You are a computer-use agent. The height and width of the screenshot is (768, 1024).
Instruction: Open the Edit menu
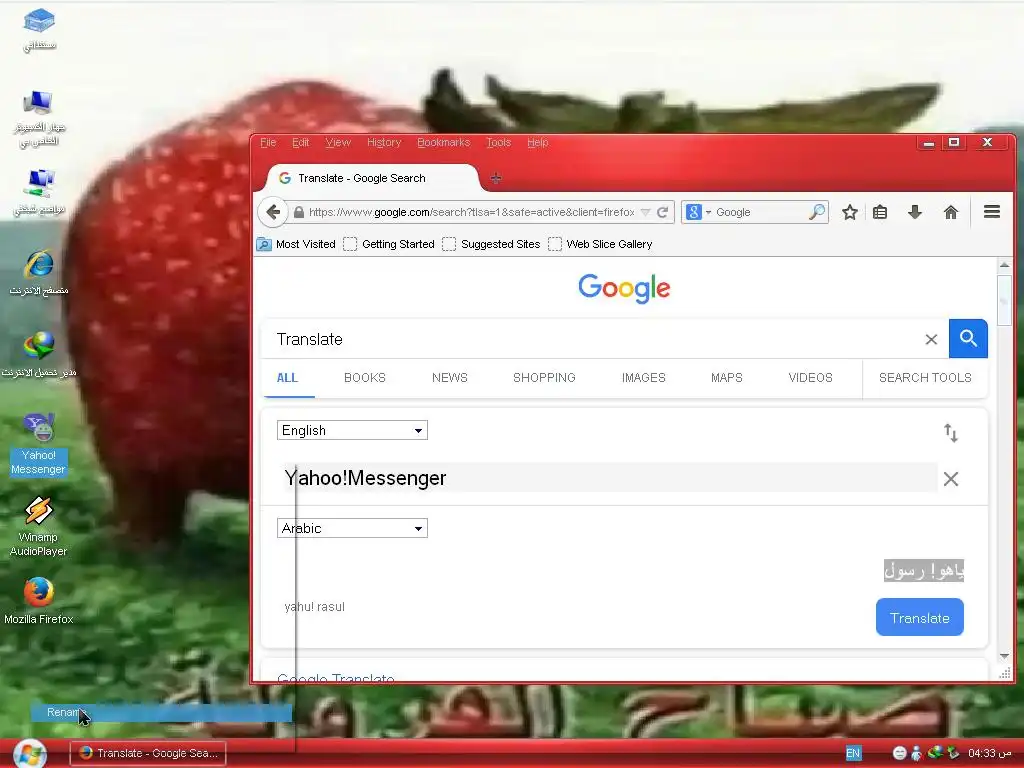pyautogui.click(x=300, y=142)
